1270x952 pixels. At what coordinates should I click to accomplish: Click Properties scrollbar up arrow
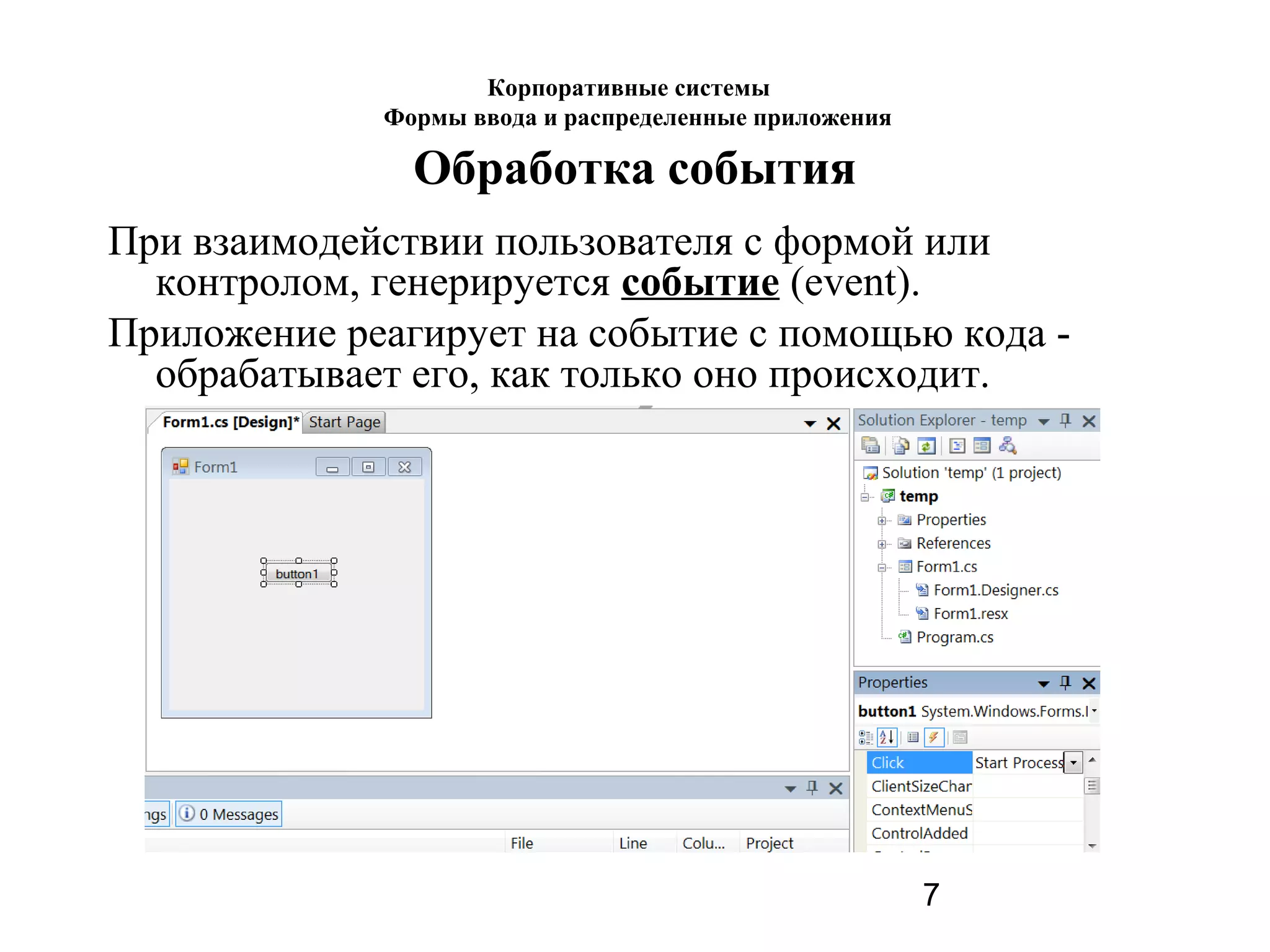[1092, 760]
